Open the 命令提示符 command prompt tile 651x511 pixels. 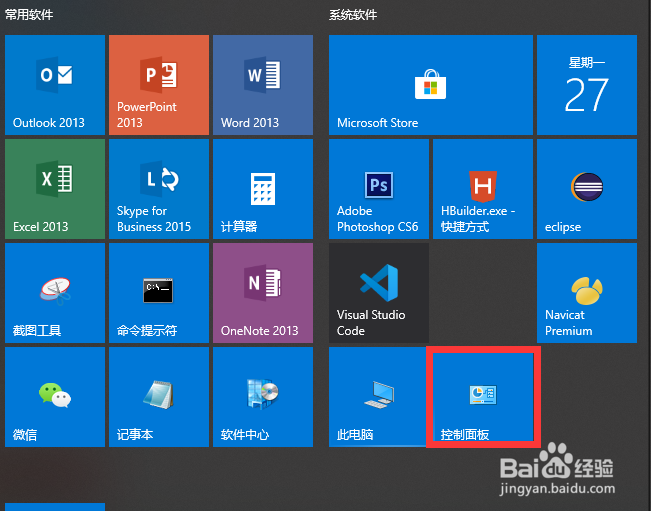[x=159, y=293]
